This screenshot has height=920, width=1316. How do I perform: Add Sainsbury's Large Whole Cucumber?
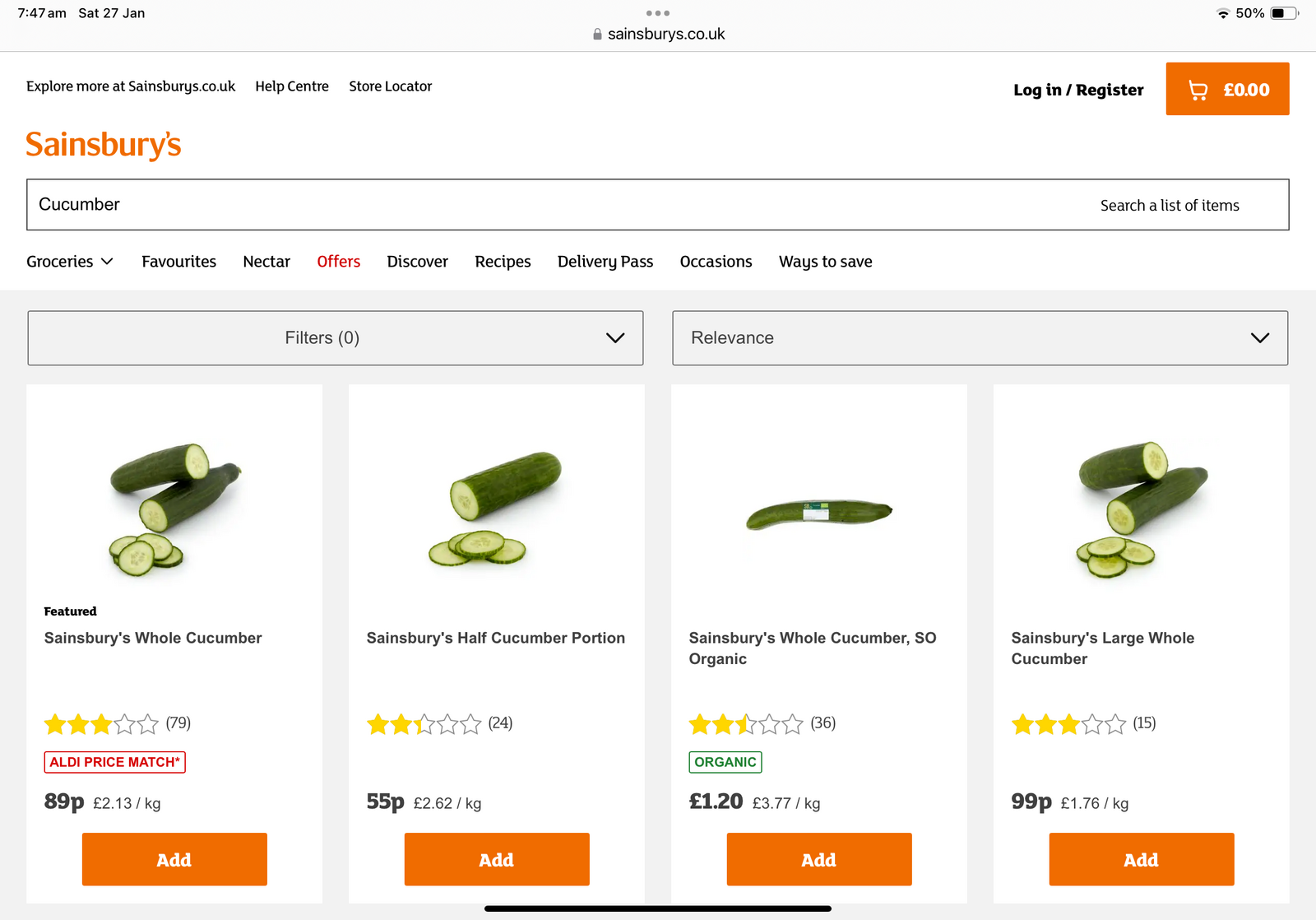(x=1142, y=860)
